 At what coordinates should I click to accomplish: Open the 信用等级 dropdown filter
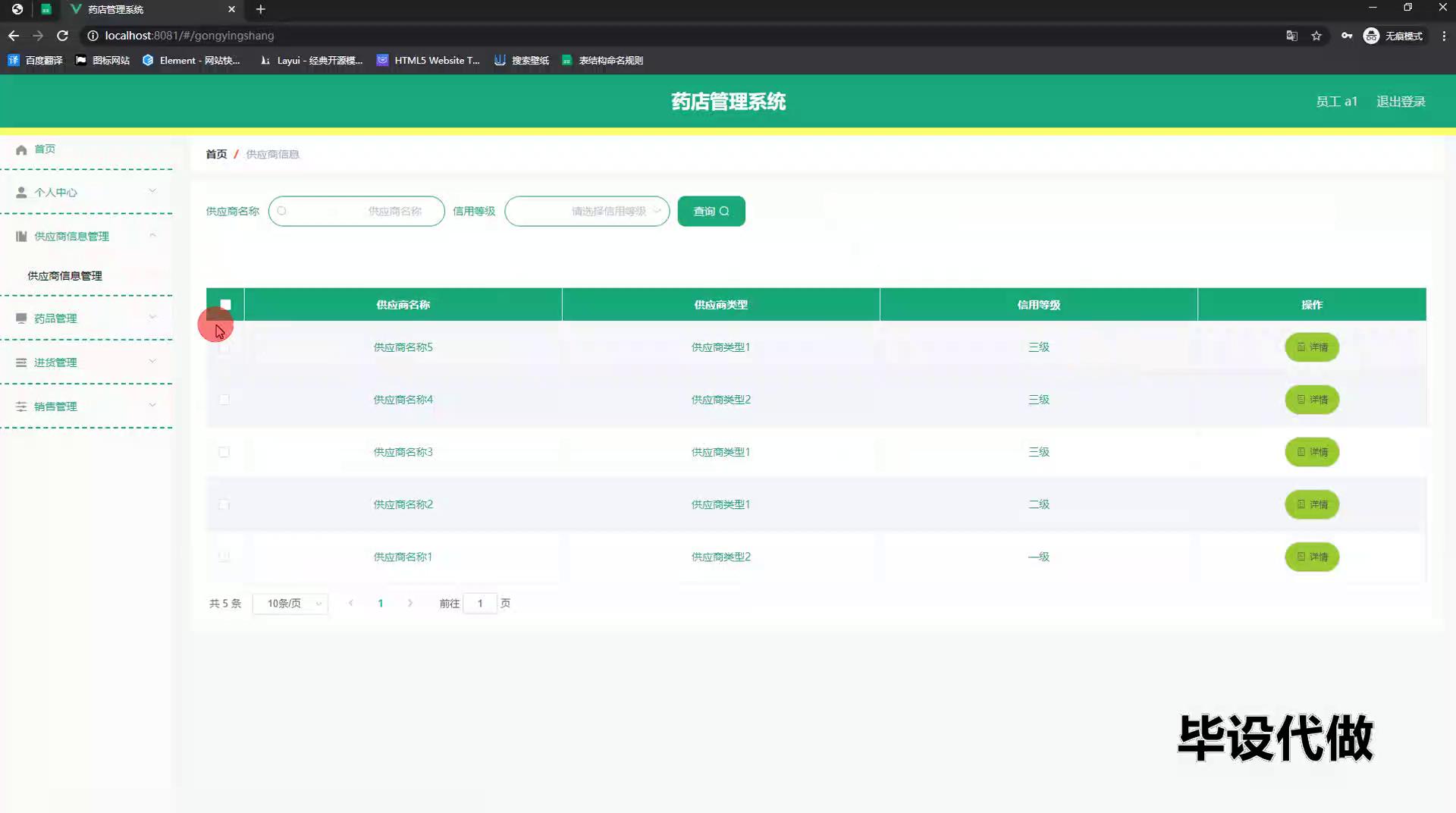click(587, 212)
